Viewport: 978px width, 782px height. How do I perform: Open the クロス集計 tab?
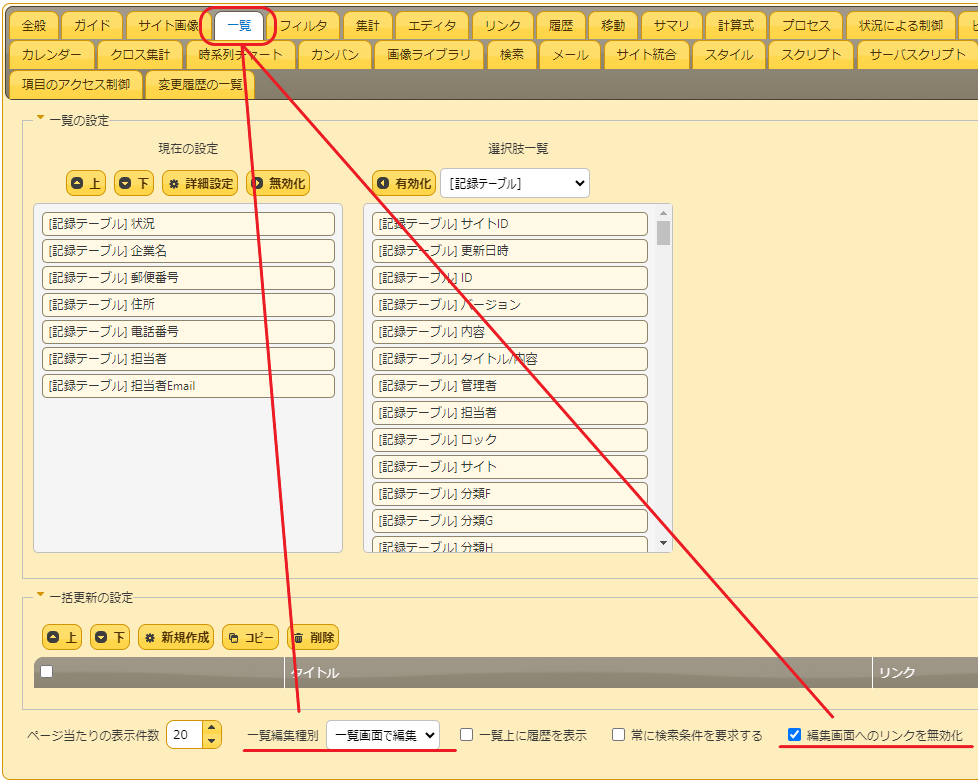pyautogui.click(x=140, y=55)
